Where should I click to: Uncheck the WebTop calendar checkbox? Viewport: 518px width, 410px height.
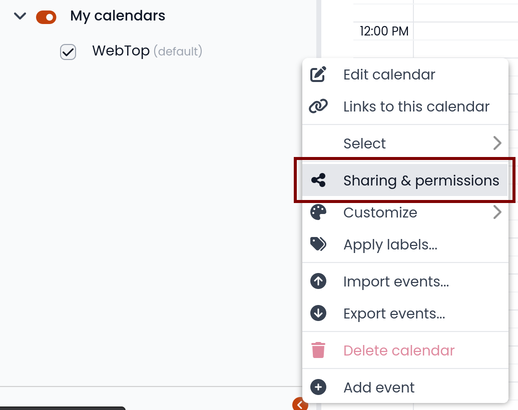coord(68,52)
